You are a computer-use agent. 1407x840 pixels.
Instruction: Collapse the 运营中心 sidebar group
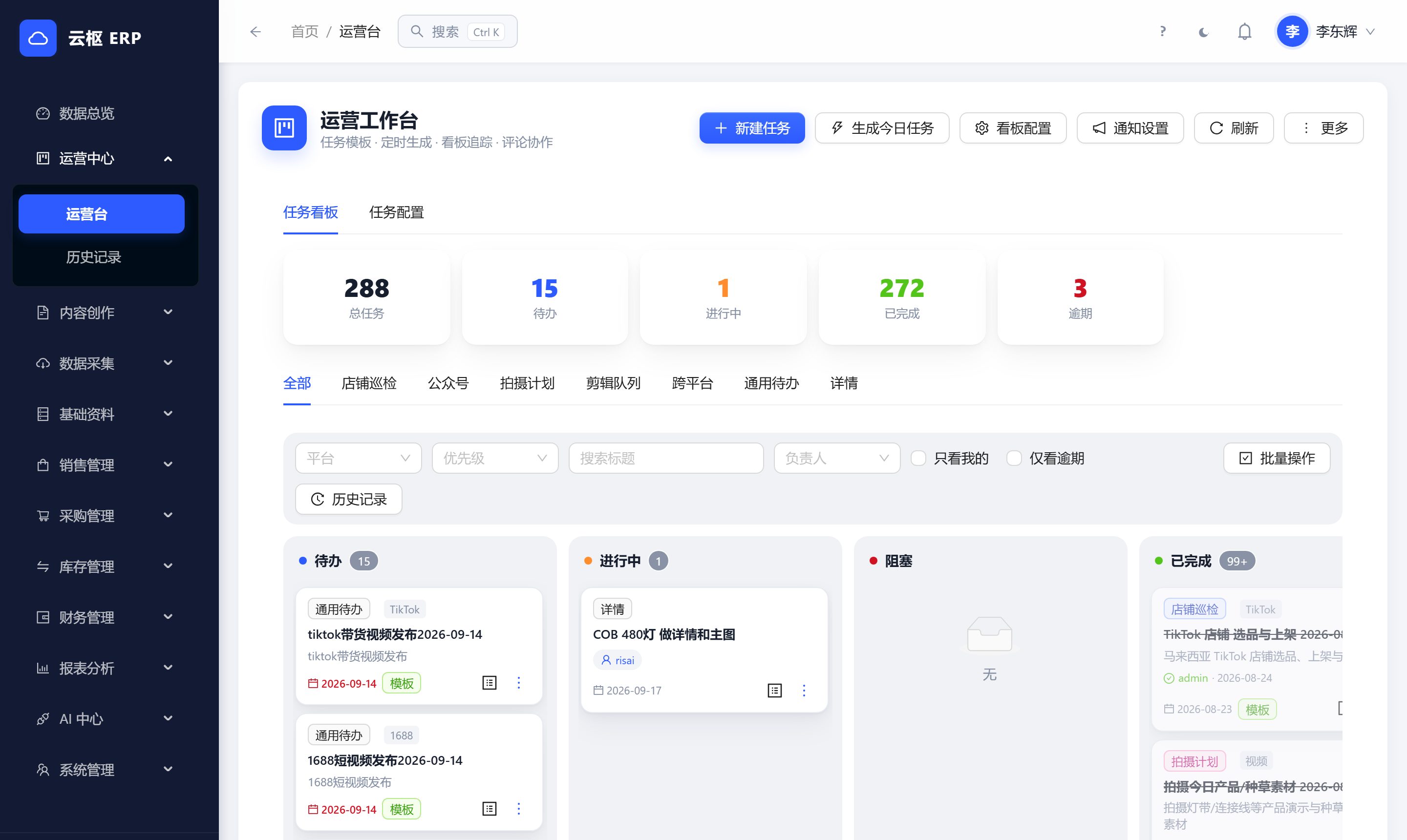point(168,159)
